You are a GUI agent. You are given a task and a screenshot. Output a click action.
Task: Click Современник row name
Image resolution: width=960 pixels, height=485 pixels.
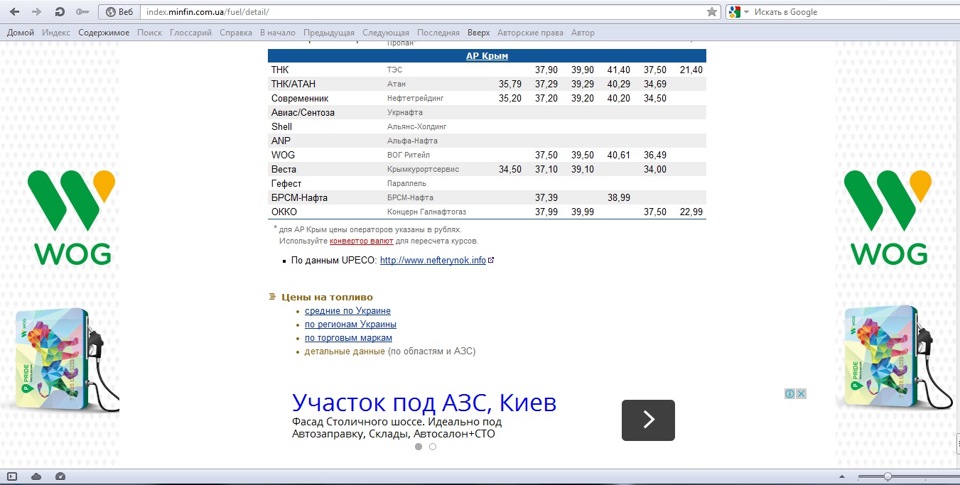tap(300, 99)
